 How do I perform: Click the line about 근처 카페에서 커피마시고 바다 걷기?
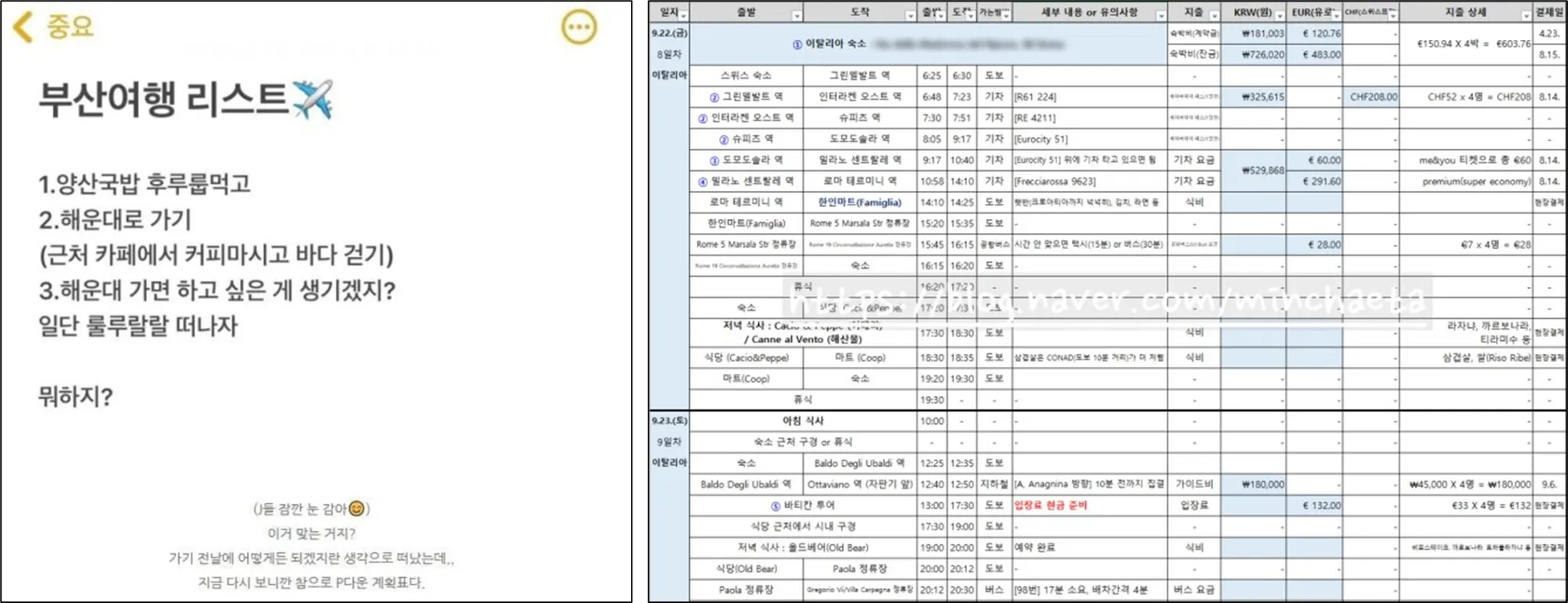(216, 255)
